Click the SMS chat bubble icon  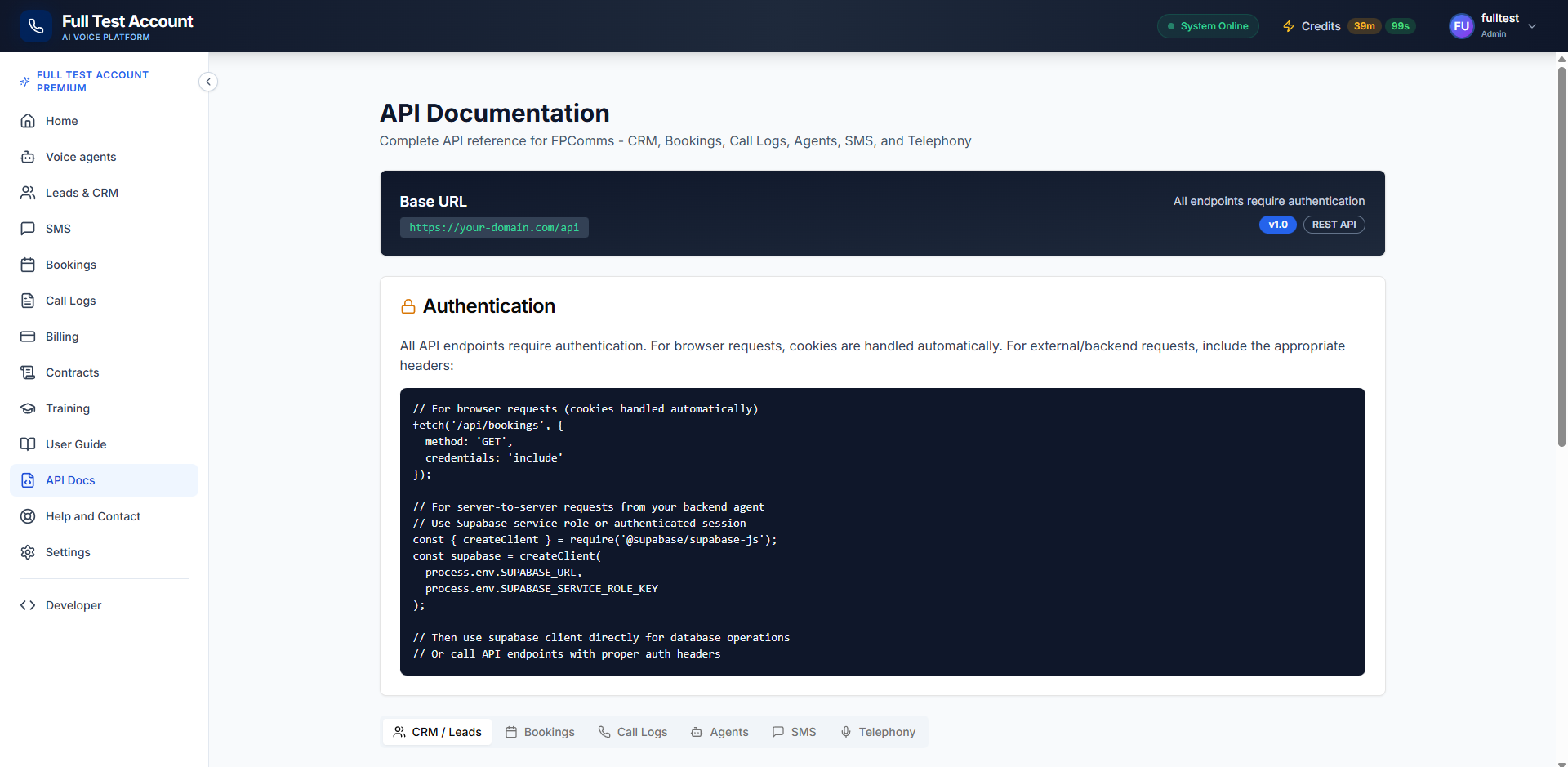coord(29,229)
